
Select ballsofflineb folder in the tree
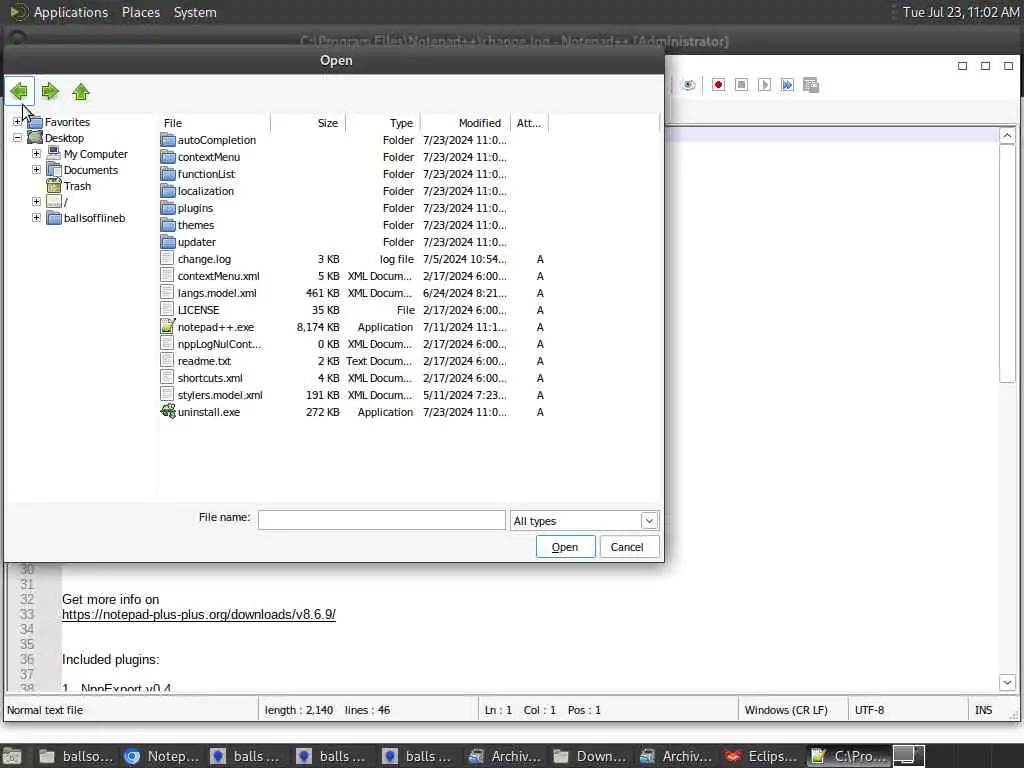tap(94, 218)
